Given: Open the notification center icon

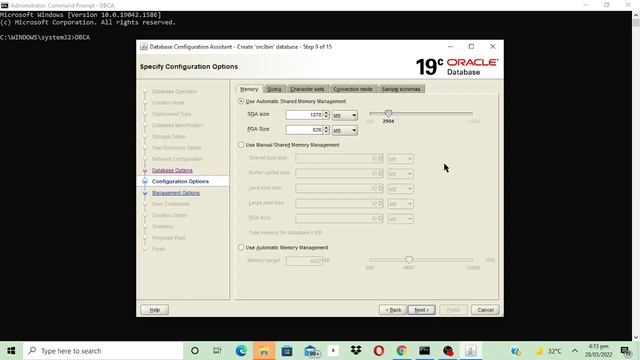Looking at the screenshot, I should [x=626, y=351].
